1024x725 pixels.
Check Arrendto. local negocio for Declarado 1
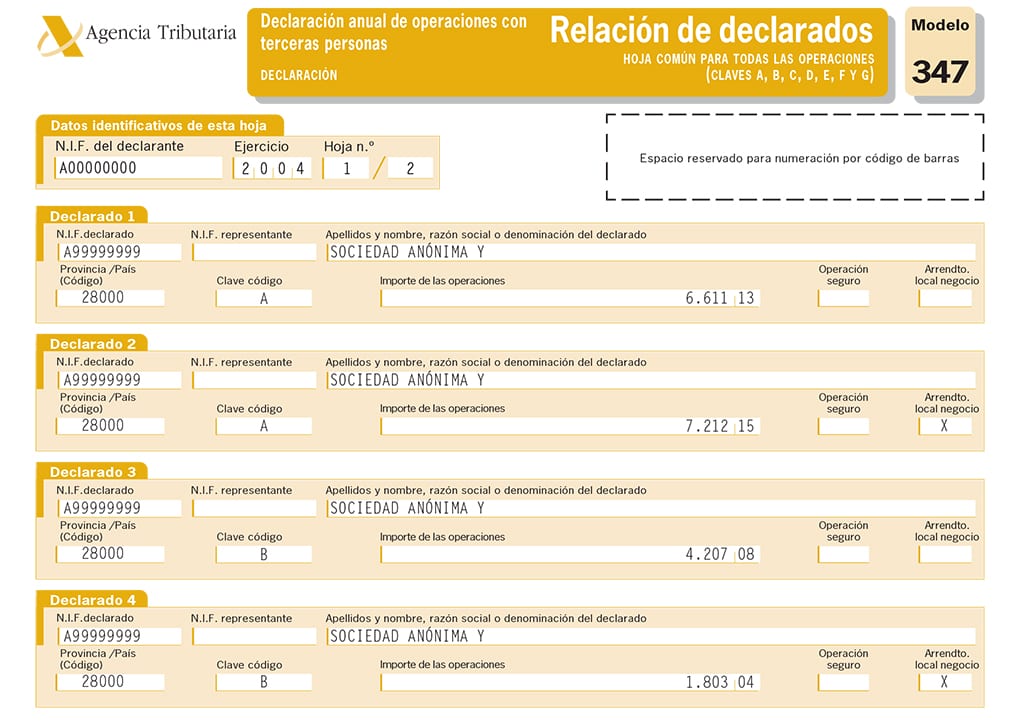point(945,298)
